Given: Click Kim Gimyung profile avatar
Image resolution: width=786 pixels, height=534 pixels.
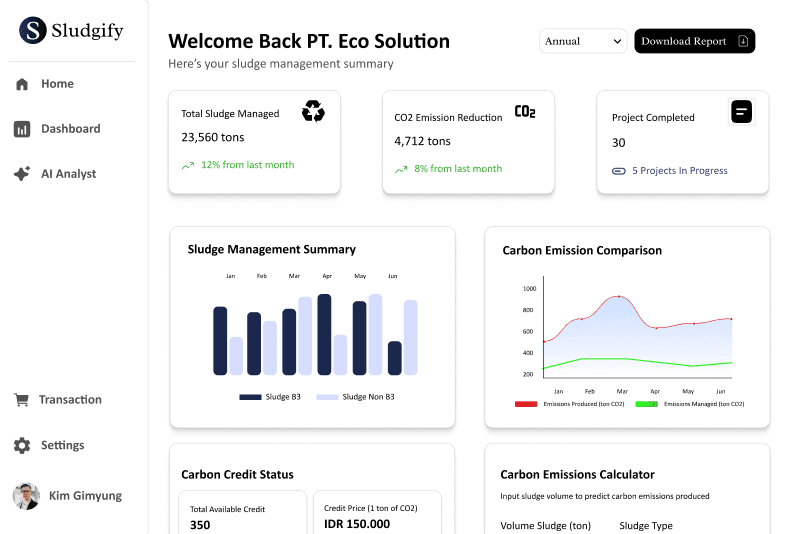Looking at the screenshot, I should click(26, 496).
